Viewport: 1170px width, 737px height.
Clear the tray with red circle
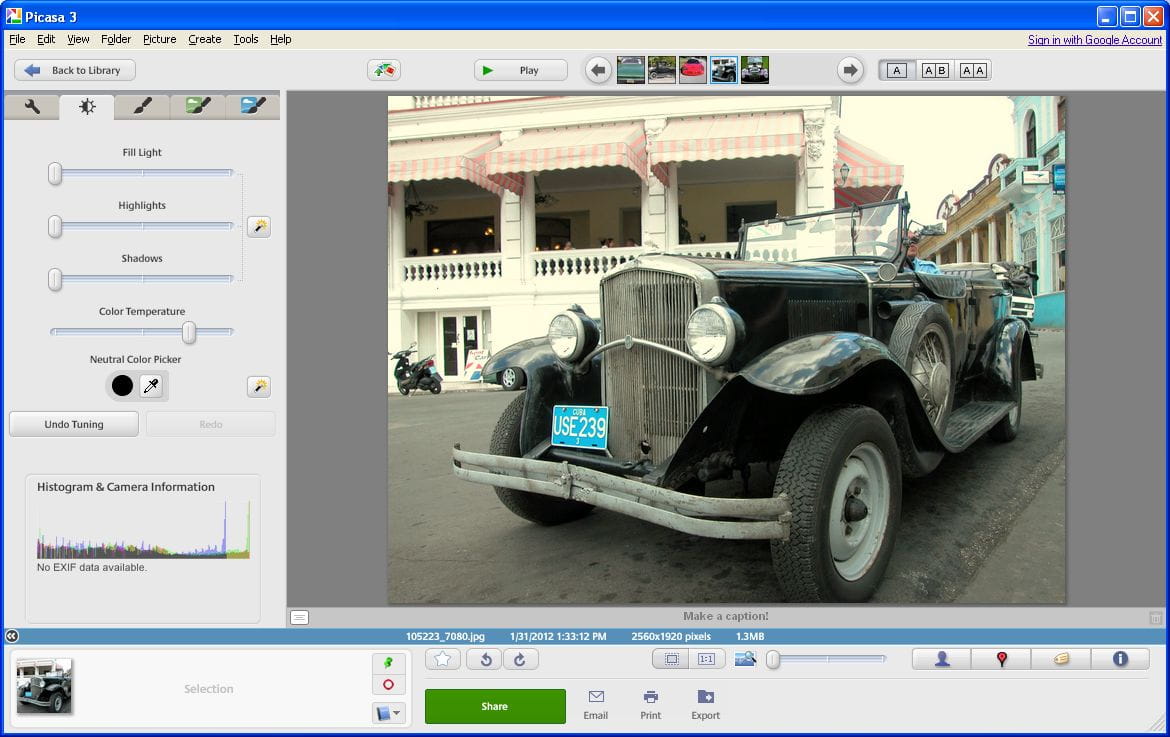tap(388, 685)
